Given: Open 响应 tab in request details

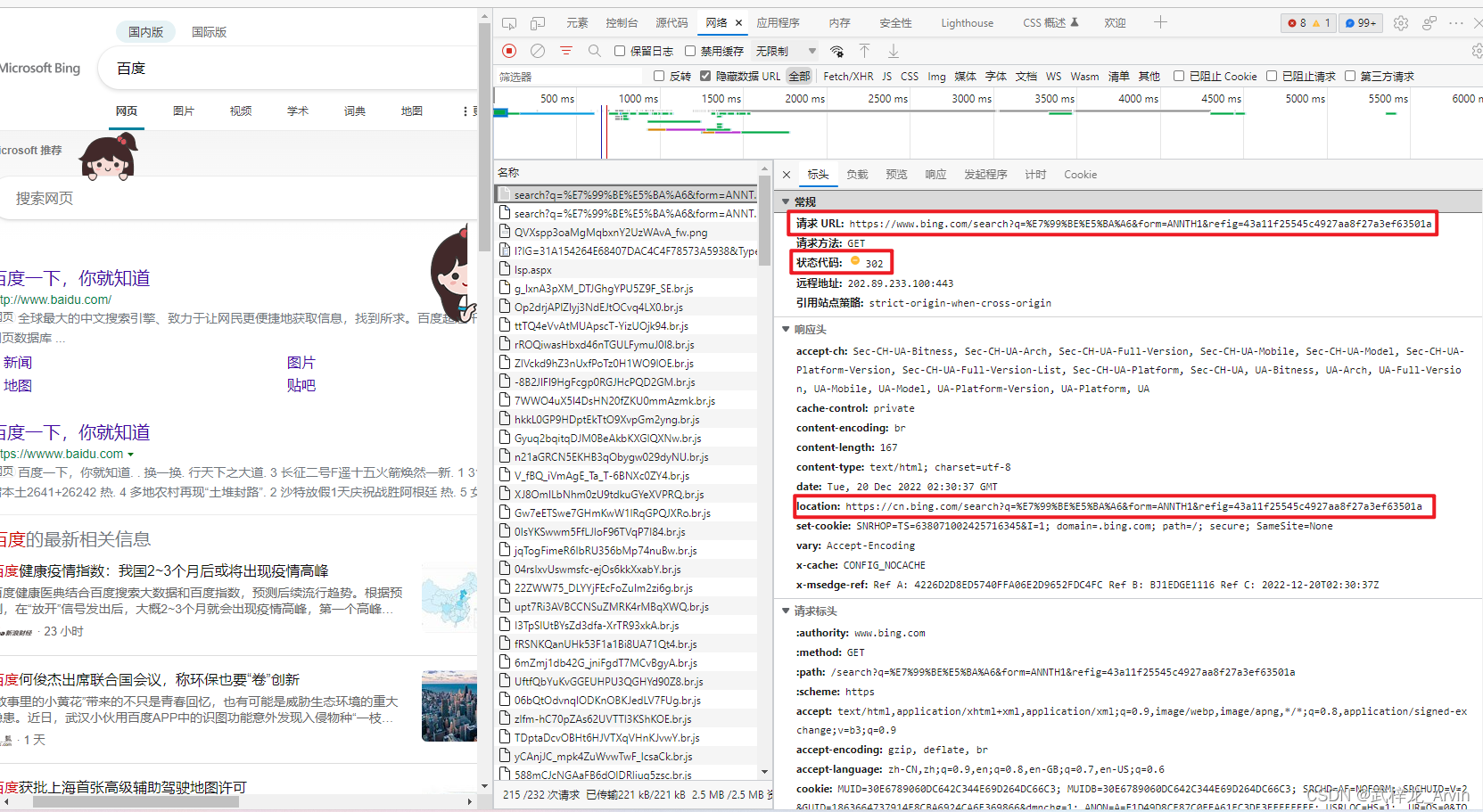Looking at the screenshot, I should [x=935, y=175].
